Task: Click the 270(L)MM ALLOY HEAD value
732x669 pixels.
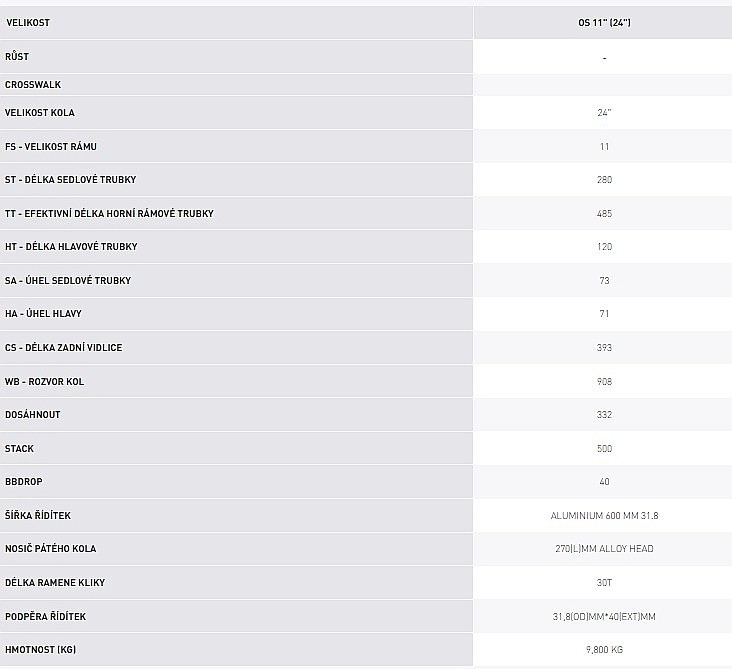Action: pos(604,549)
